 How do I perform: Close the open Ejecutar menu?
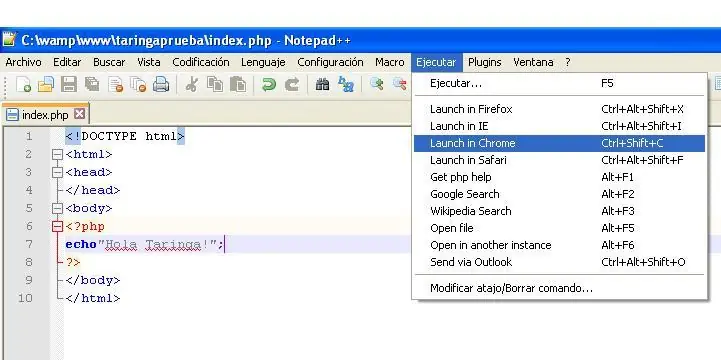[x=436, y=63]
